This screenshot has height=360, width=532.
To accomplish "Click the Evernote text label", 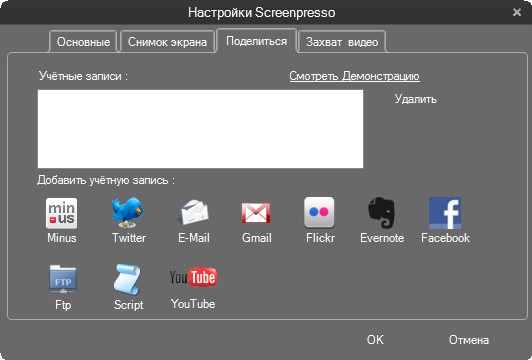I will [382, 238].
